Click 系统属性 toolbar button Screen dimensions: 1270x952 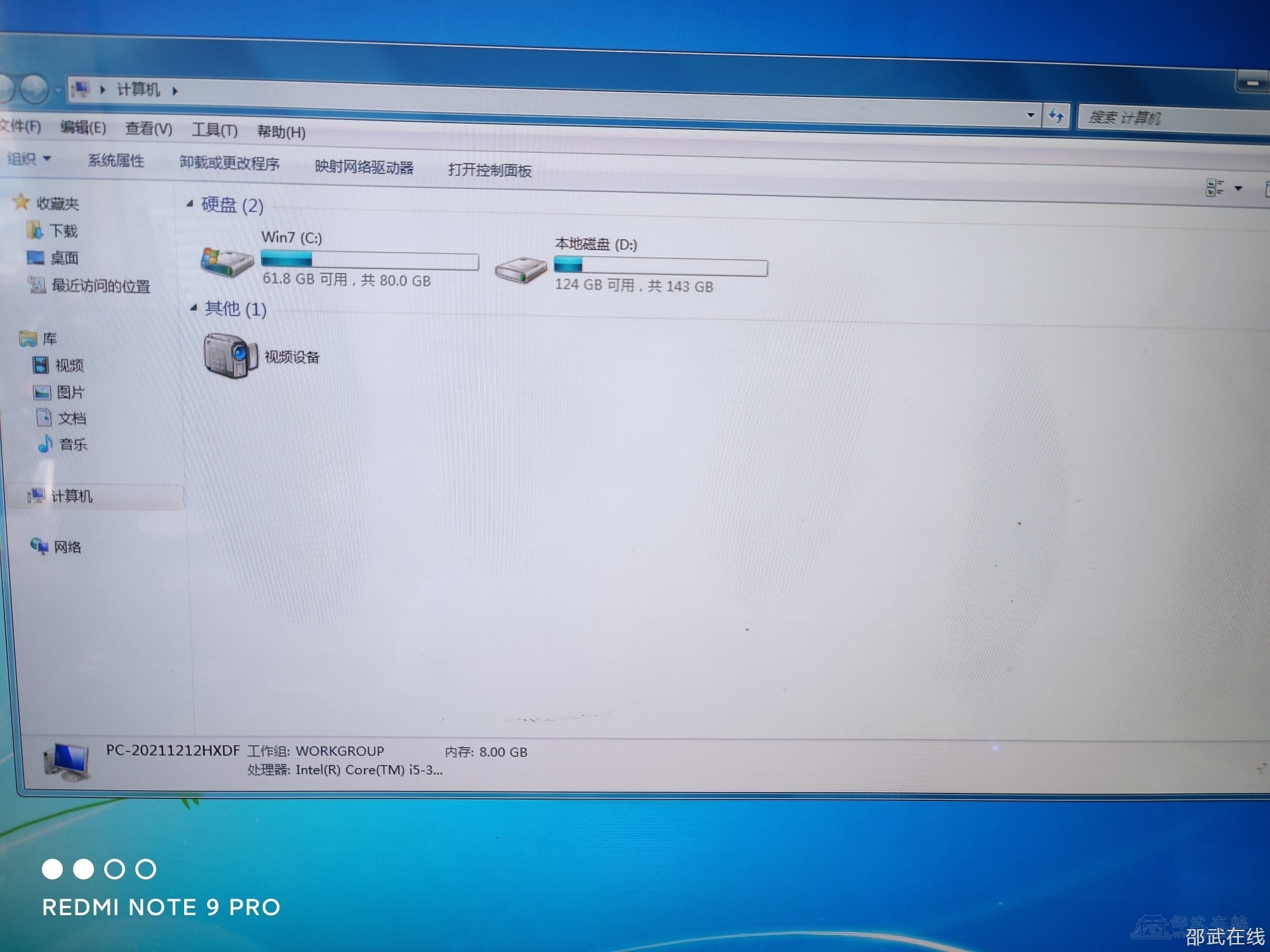tap(116, 161)
